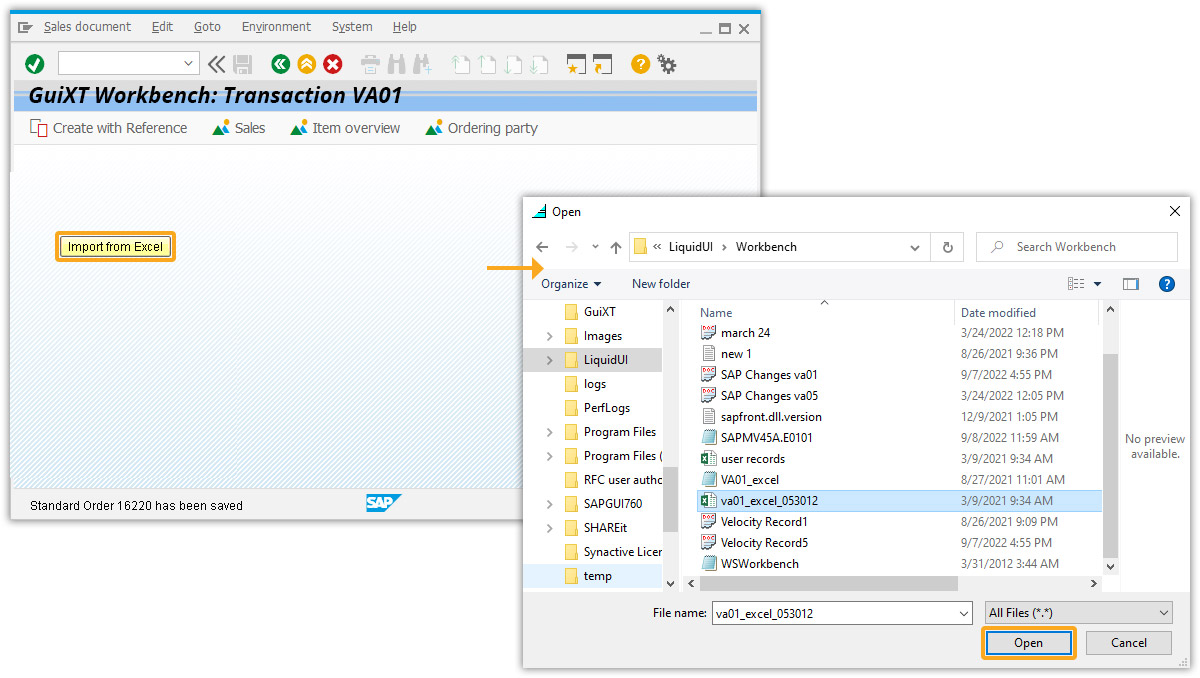
Task: Open the Edit menu in SAP
Action: click(162, 27)
